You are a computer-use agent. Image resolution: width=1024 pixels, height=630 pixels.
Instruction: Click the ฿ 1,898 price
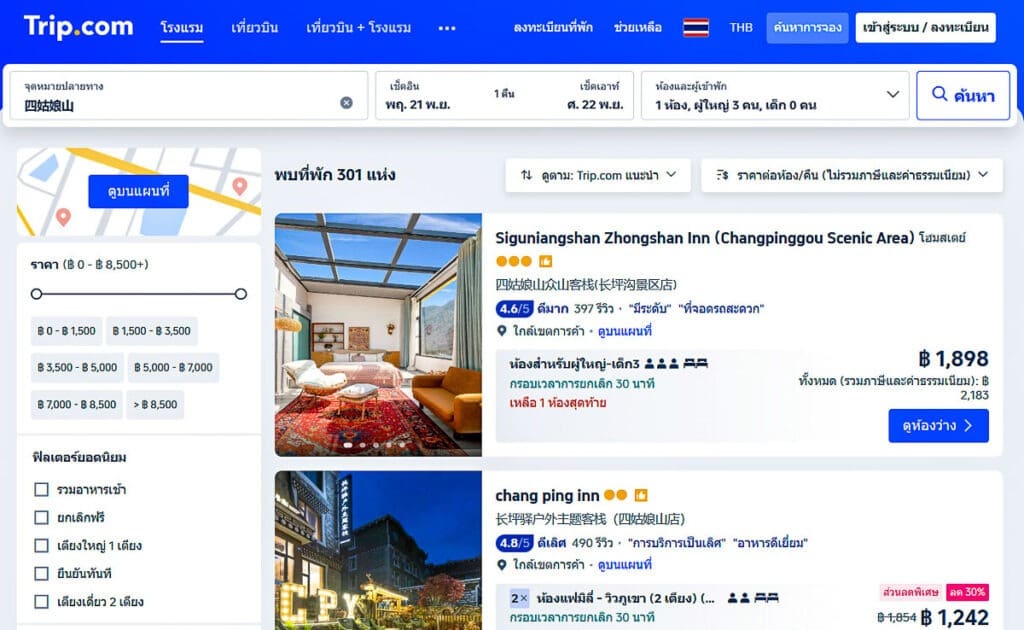coord(953,359)
